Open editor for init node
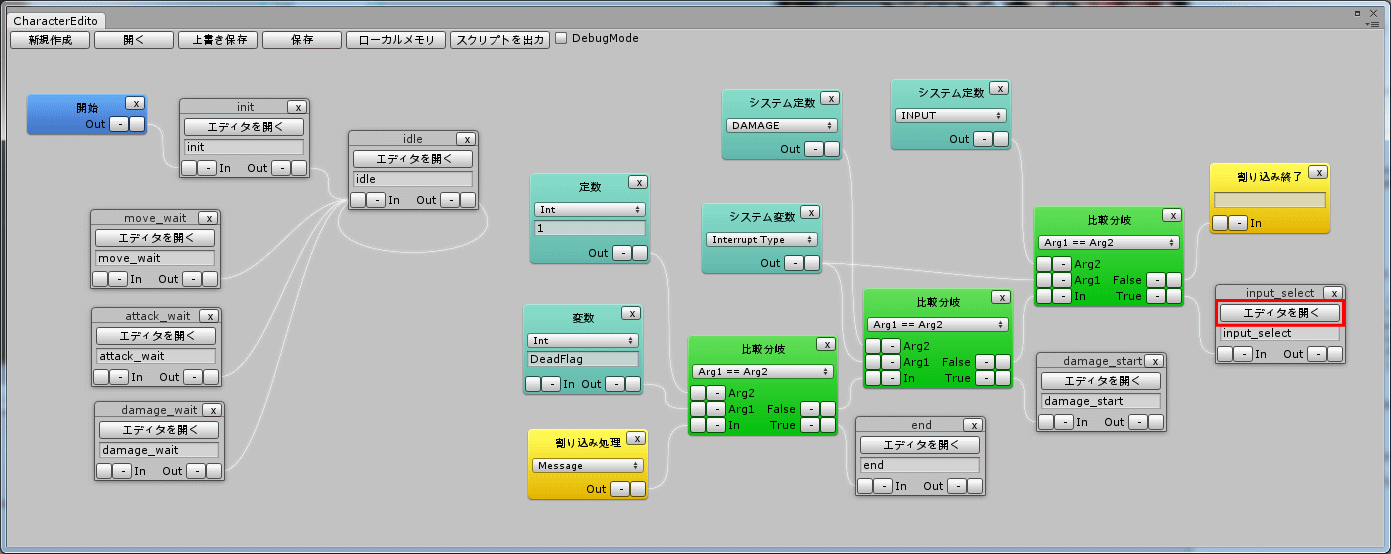Screen dimensions: 1391x554 pos(245,127)
